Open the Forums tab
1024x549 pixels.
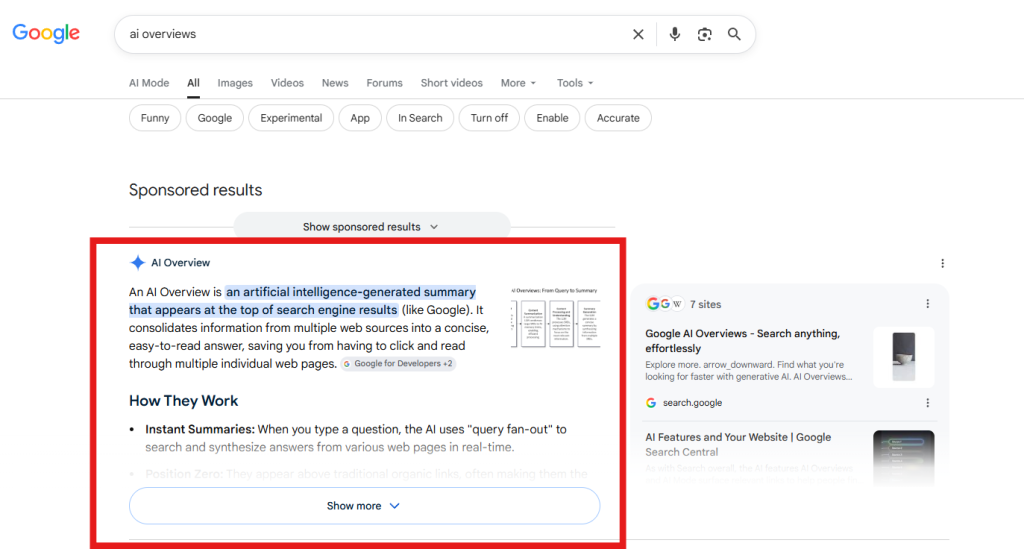click(385, 83)
